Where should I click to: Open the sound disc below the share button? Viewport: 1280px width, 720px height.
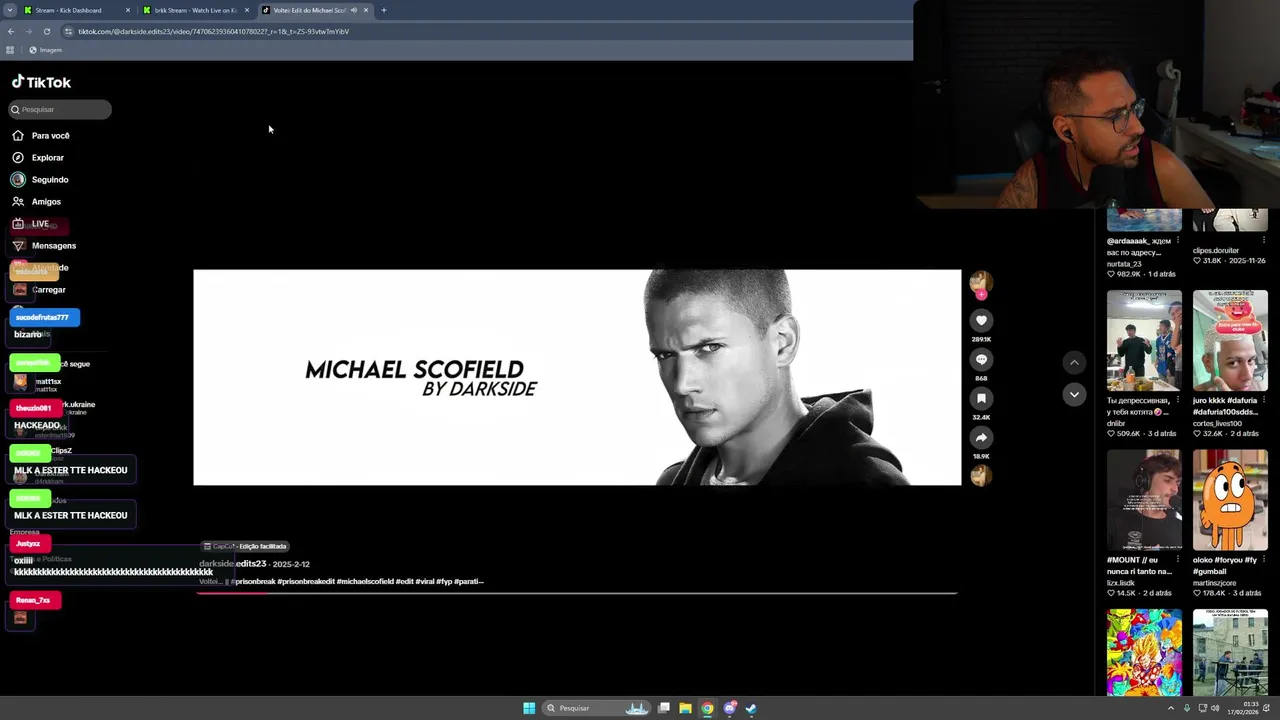click(x=981, y=475)
